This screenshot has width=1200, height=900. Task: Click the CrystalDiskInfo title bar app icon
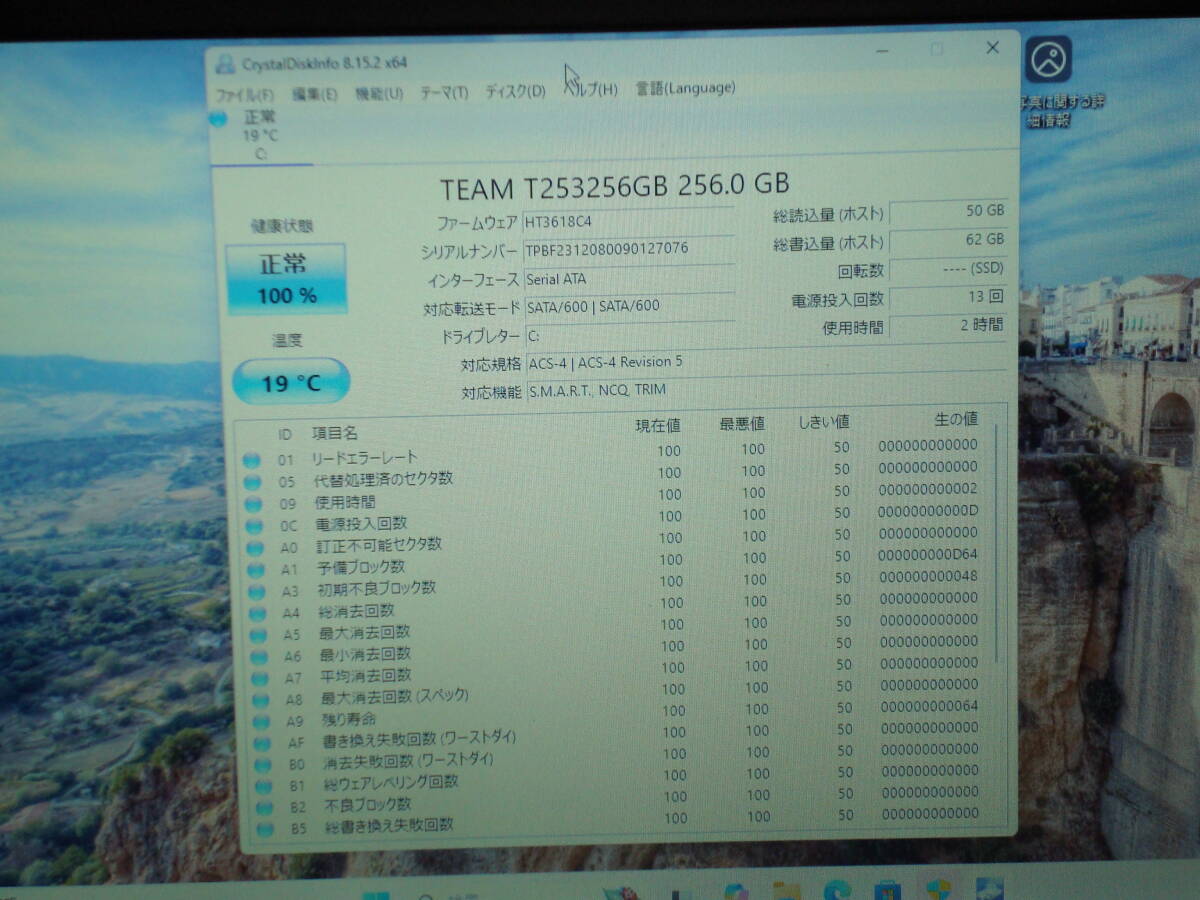226,65
